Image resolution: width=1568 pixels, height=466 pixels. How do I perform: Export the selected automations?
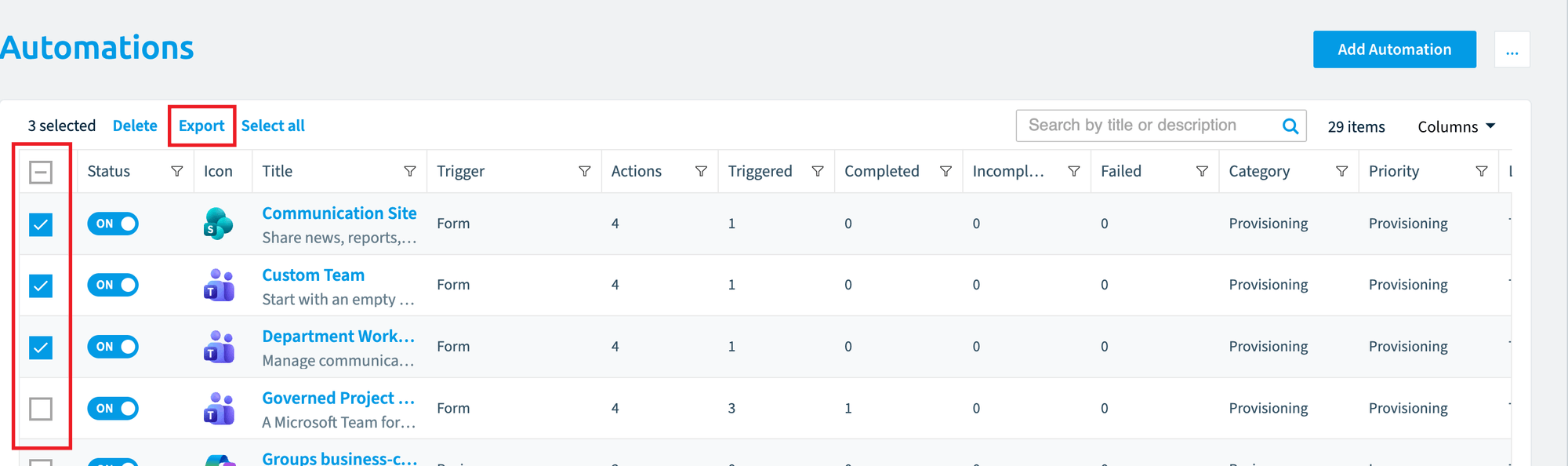(x=201, y=126)
